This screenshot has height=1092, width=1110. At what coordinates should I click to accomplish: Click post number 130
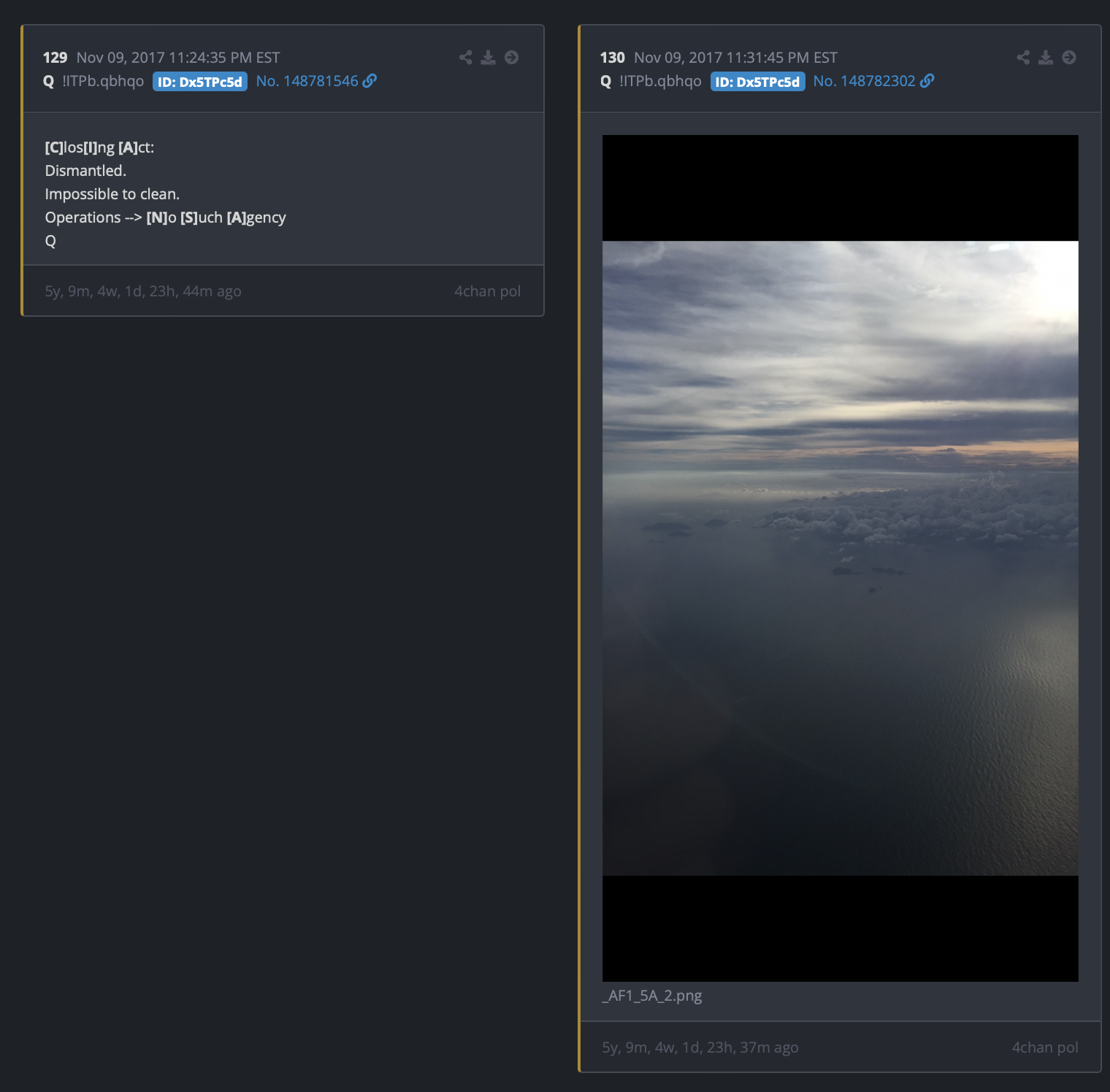pyautogui.click(x=613, y=58)
